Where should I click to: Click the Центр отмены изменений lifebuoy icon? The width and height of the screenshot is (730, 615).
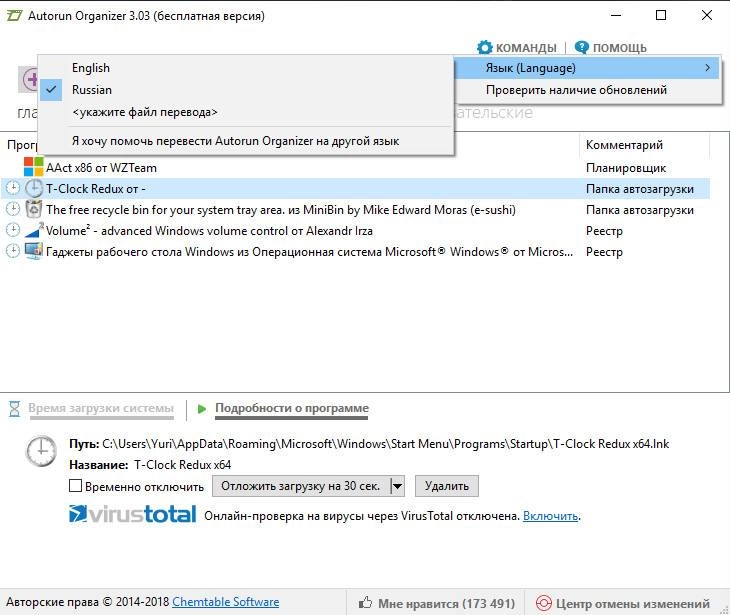pyautogui.click(x=543, y=603)
